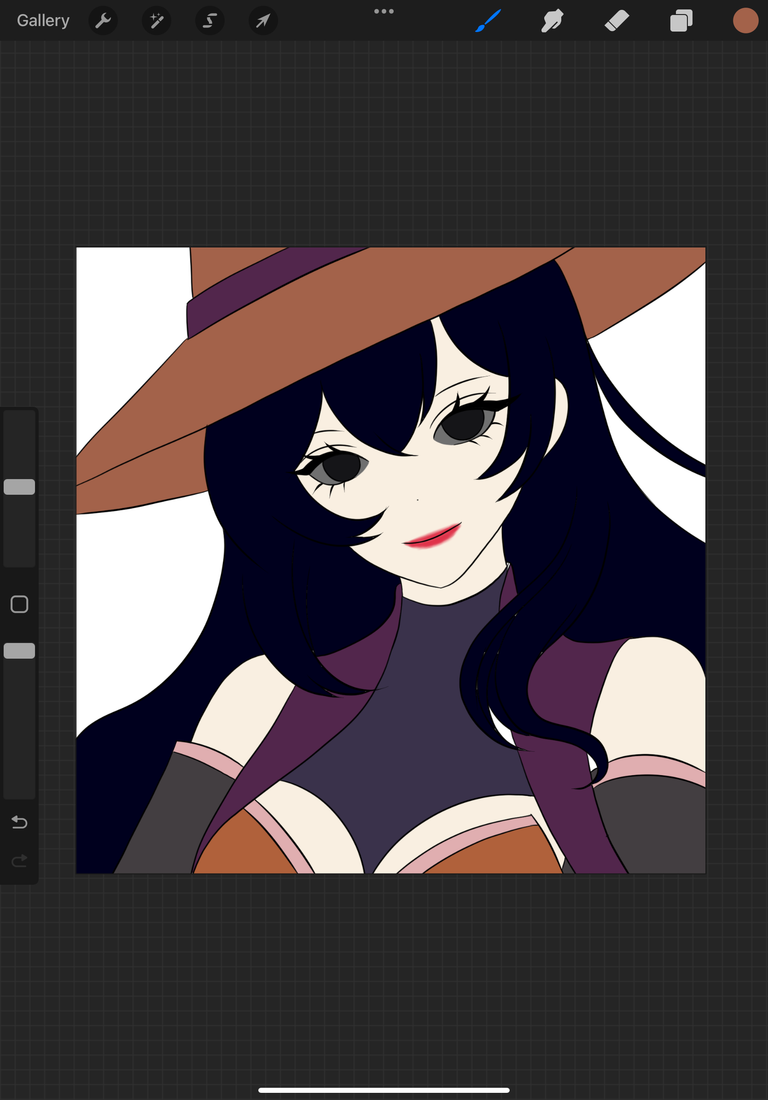Tap the home indicator bar at the bottom
768x1100 pixels.
click(x=384, y=1090)
